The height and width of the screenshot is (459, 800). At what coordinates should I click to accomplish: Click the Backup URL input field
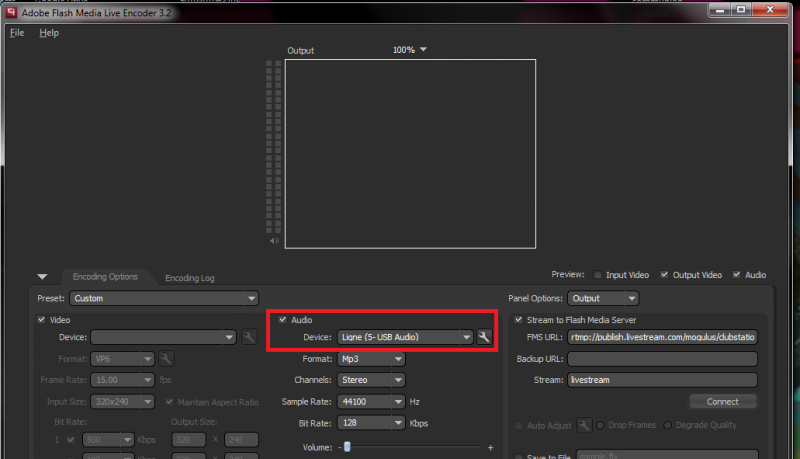point(662,359)
